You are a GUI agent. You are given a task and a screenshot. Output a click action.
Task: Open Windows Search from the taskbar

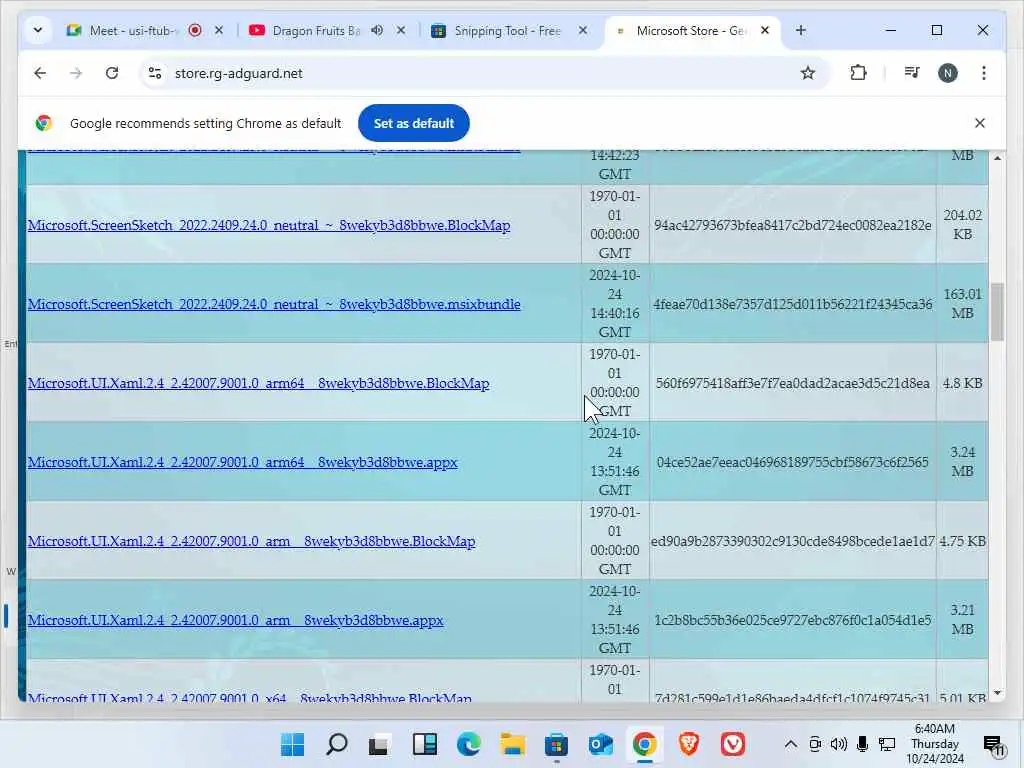click(336, 744)
